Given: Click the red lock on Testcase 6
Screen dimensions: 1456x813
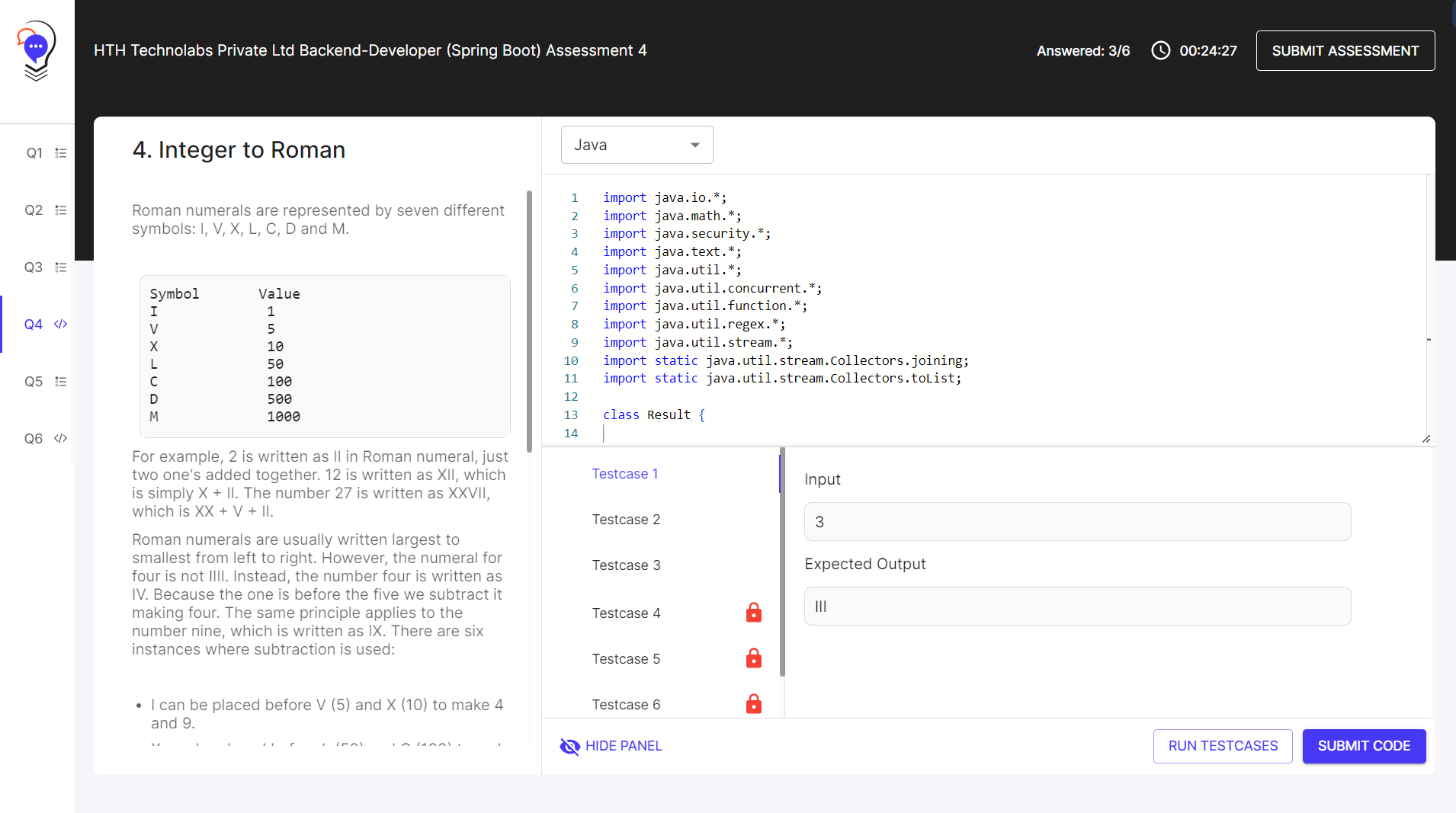Looking at the screenshot, I should tap(753, 704).
